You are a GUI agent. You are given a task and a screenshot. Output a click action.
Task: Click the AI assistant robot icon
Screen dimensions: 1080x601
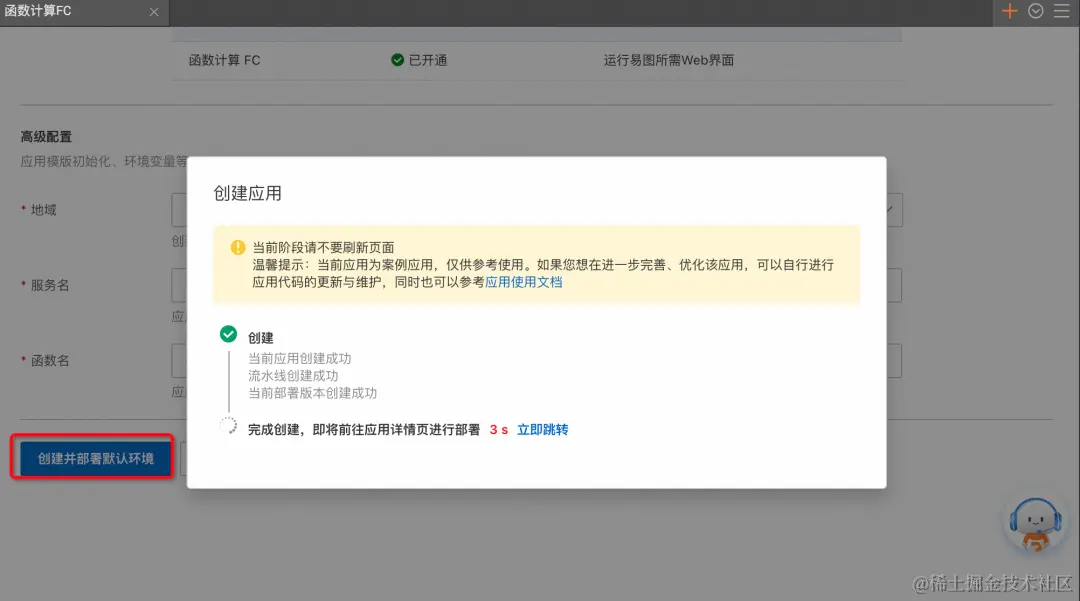[1036, 527]
